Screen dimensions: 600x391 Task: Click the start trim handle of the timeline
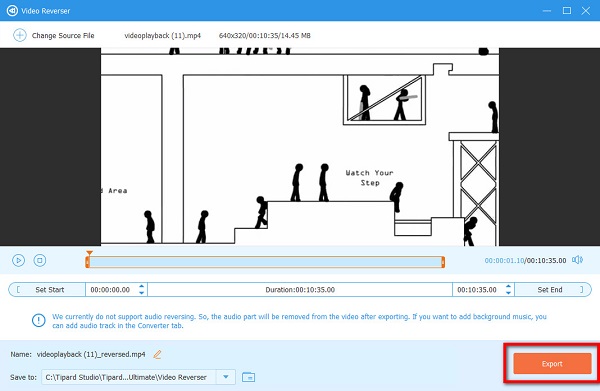(x=88, y=262)
